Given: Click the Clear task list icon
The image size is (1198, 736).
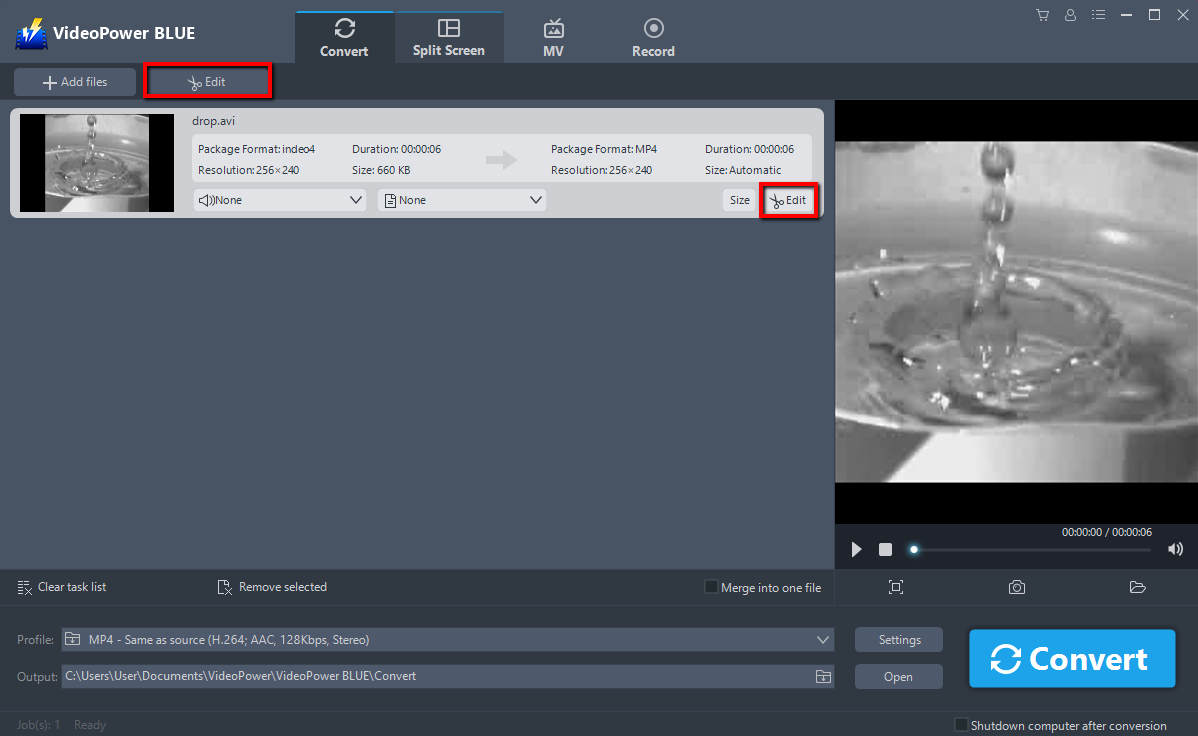Looking at the screenshot, I should 24,587.
